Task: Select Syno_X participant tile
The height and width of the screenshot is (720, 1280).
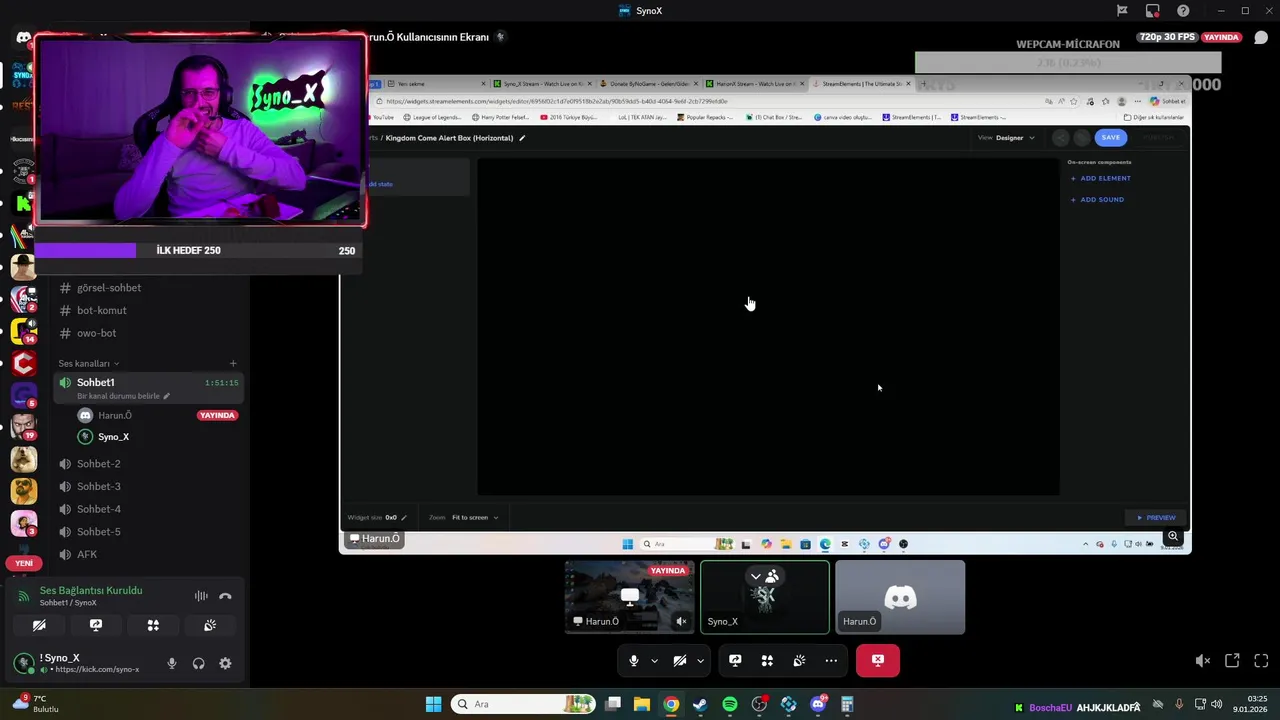Action: (765, 597)
